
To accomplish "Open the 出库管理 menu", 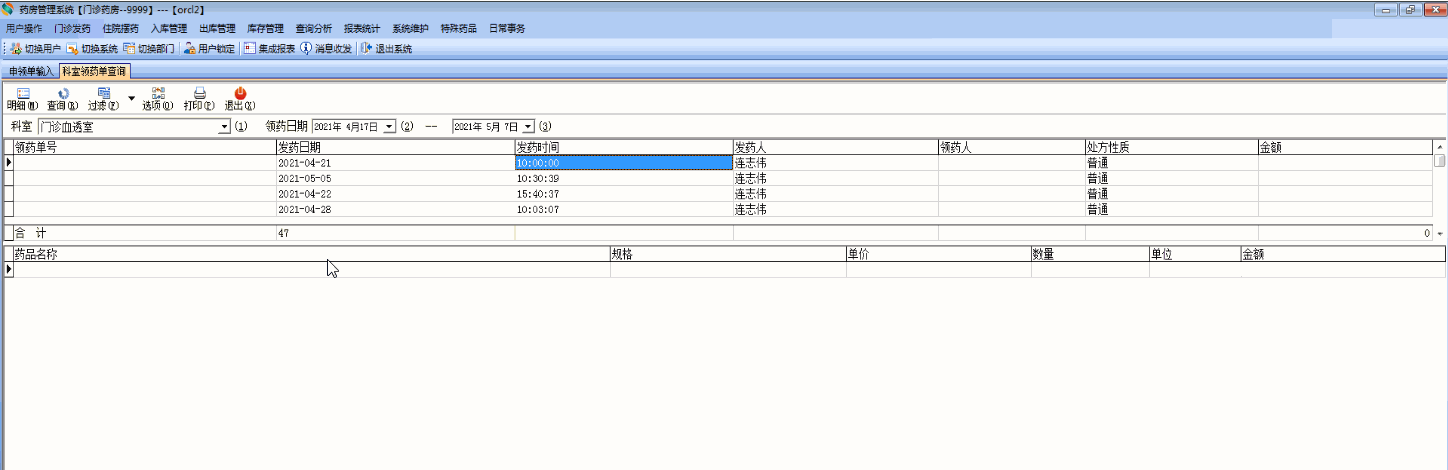I will tap(217, 29).
